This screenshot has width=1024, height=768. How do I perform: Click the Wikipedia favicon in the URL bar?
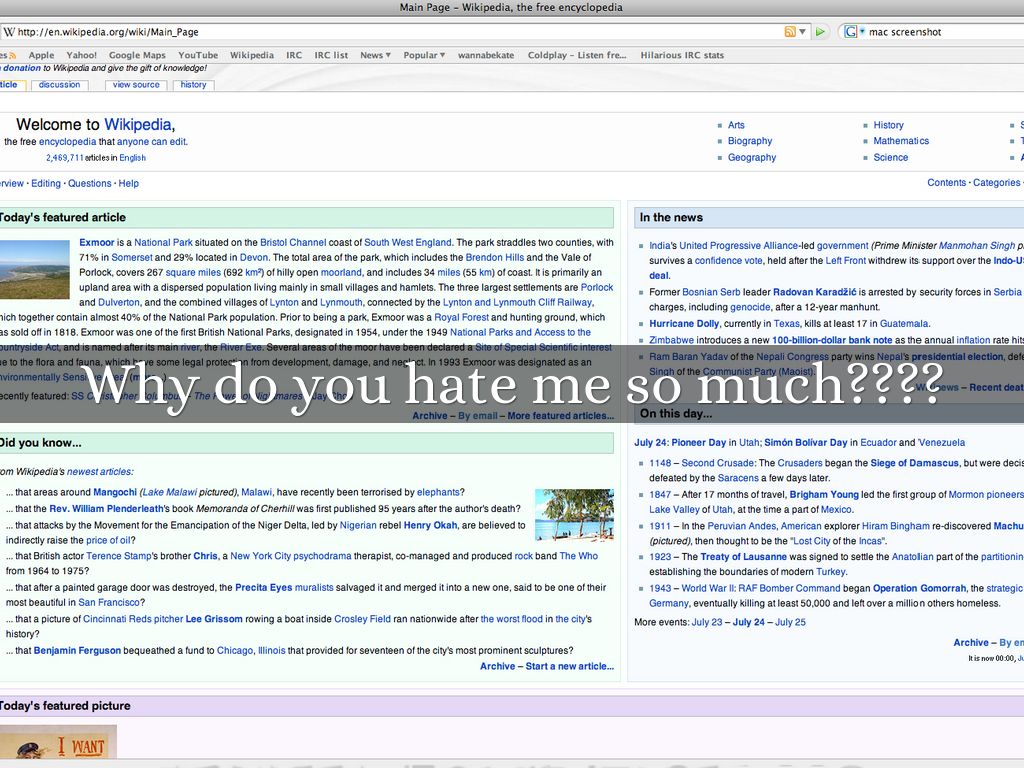coord(9,32)
